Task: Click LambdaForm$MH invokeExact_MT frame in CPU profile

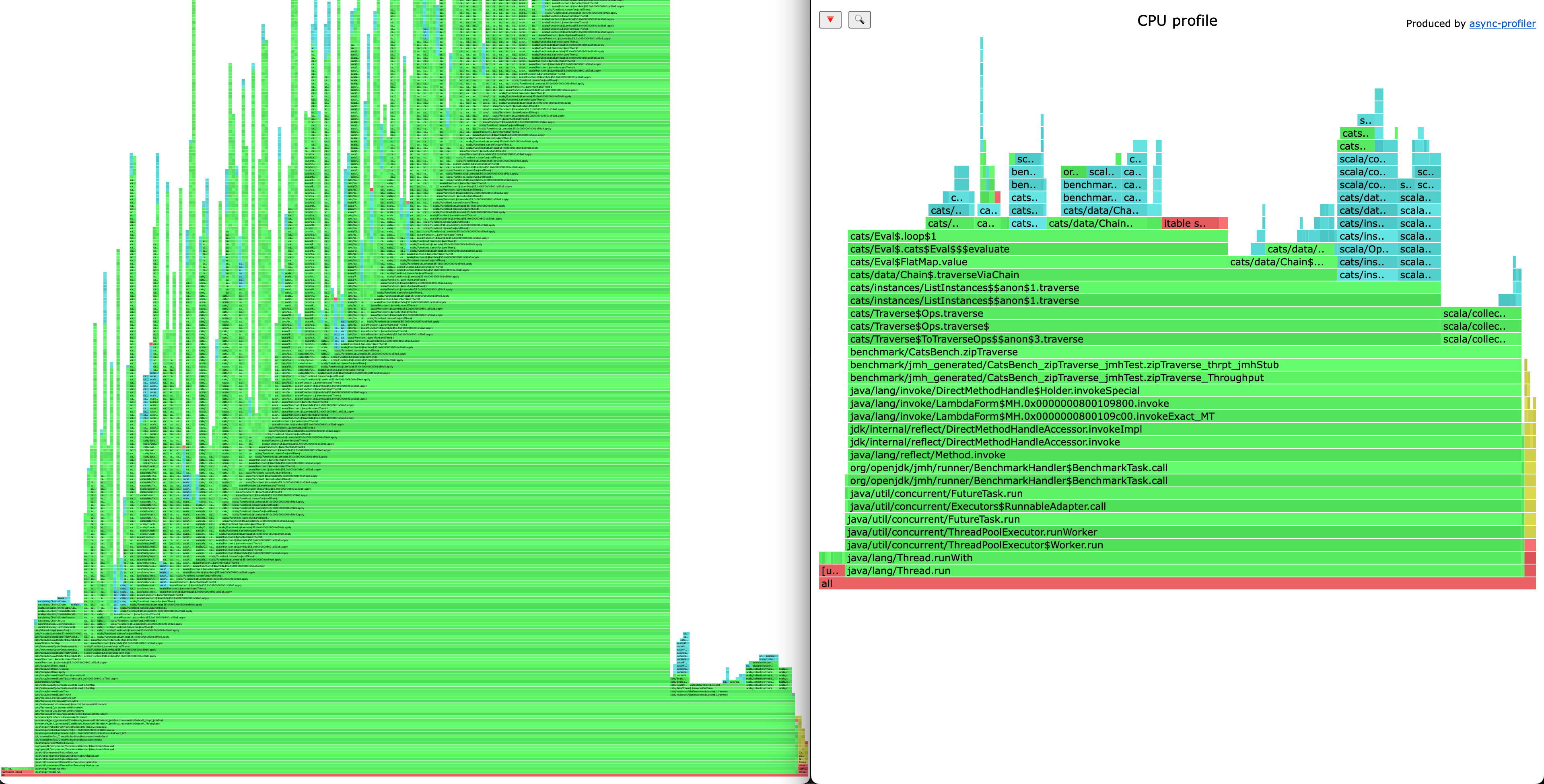Action: coord(1186,416)
